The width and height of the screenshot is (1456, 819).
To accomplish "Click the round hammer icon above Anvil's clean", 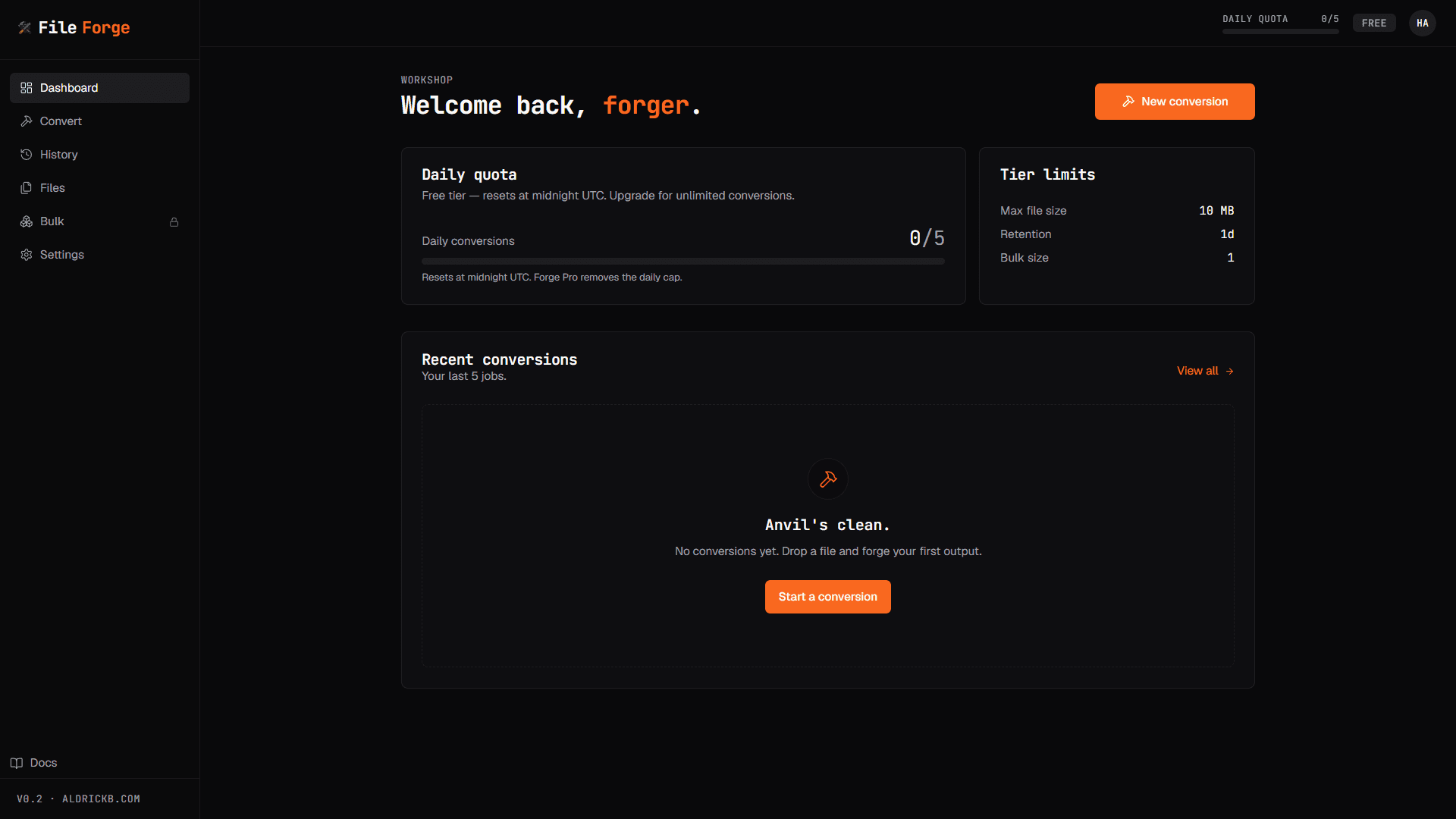I will [828, 479].
